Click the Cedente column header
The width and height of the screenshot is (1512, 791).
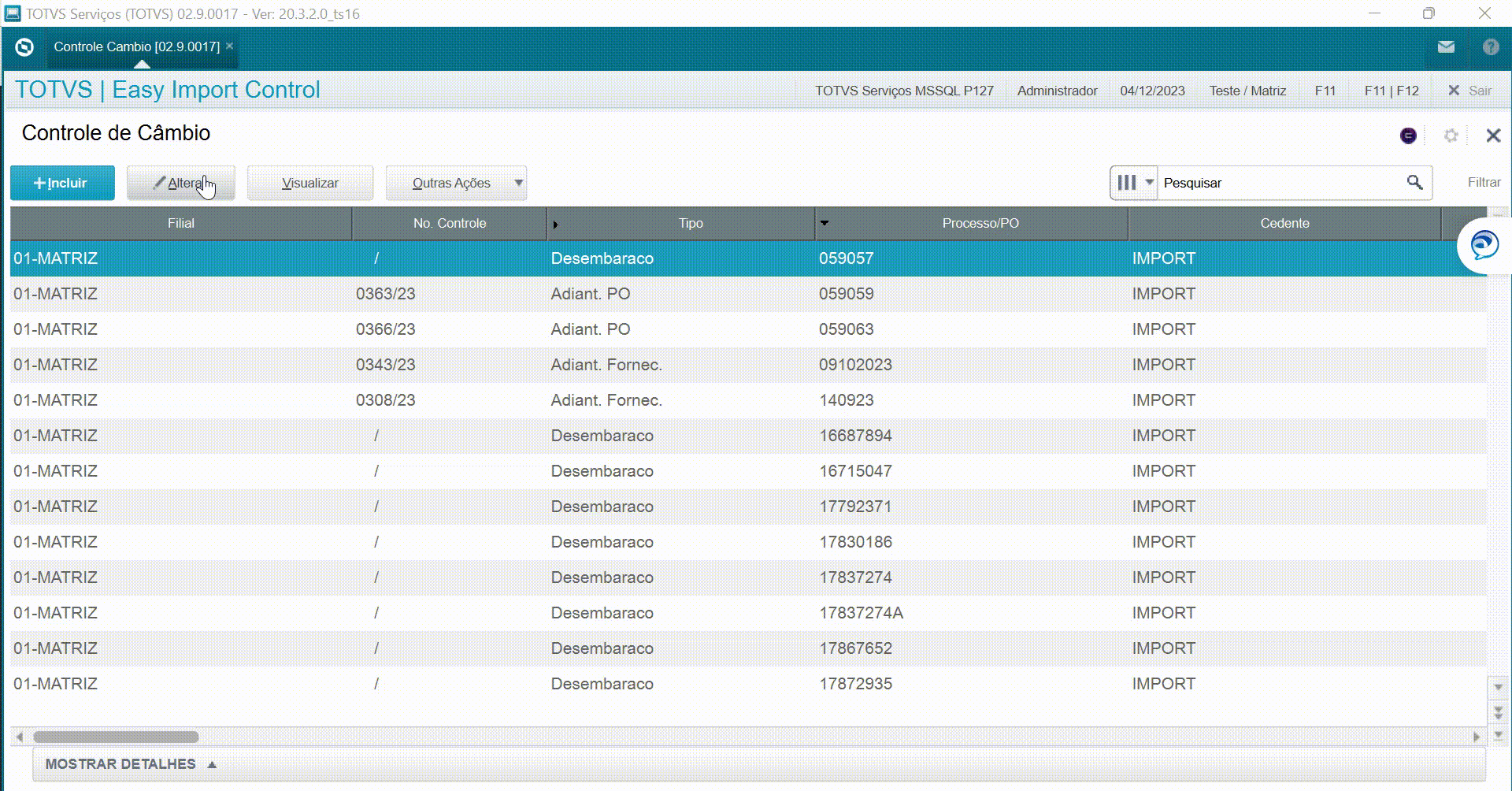pos(1284,223)
